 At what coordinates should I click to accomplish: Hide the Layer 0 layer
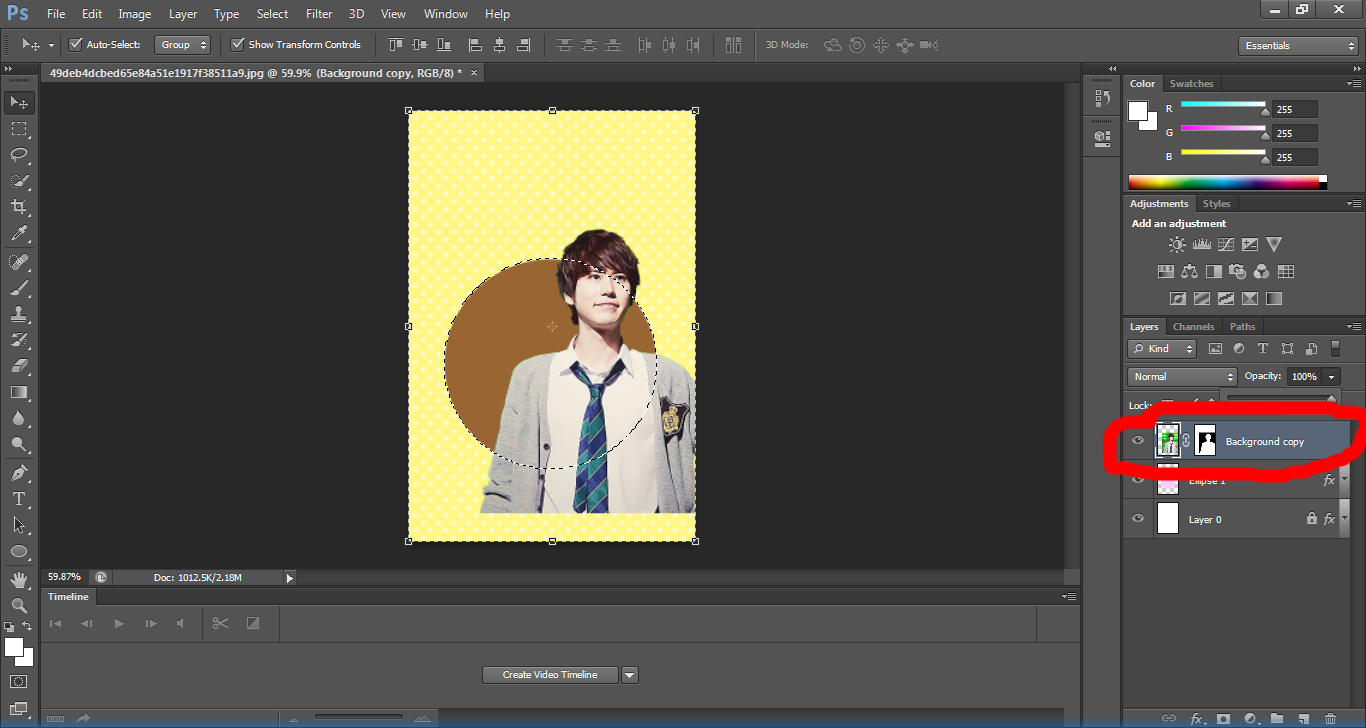(x=1138, y=519)
